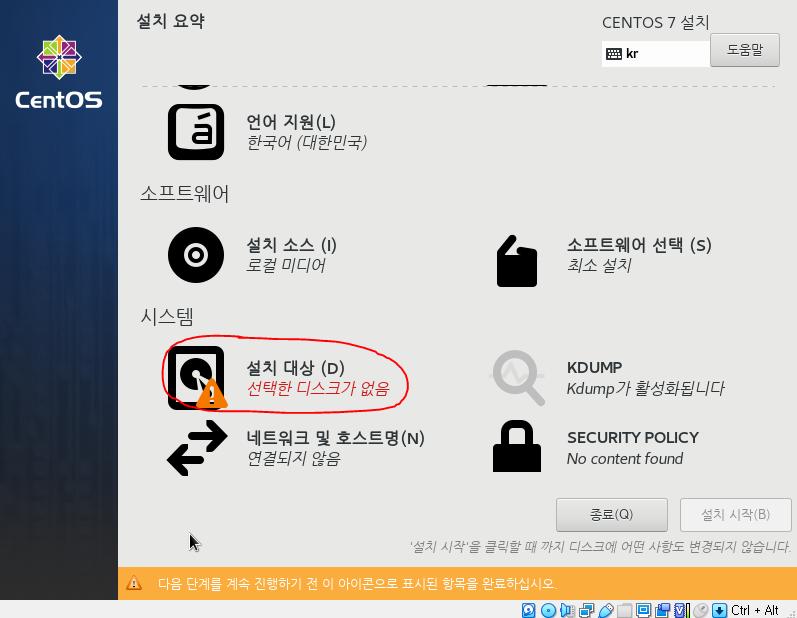
Task: Click the warning triangle icon in the orange bar
Action: [x=134, y=583]
